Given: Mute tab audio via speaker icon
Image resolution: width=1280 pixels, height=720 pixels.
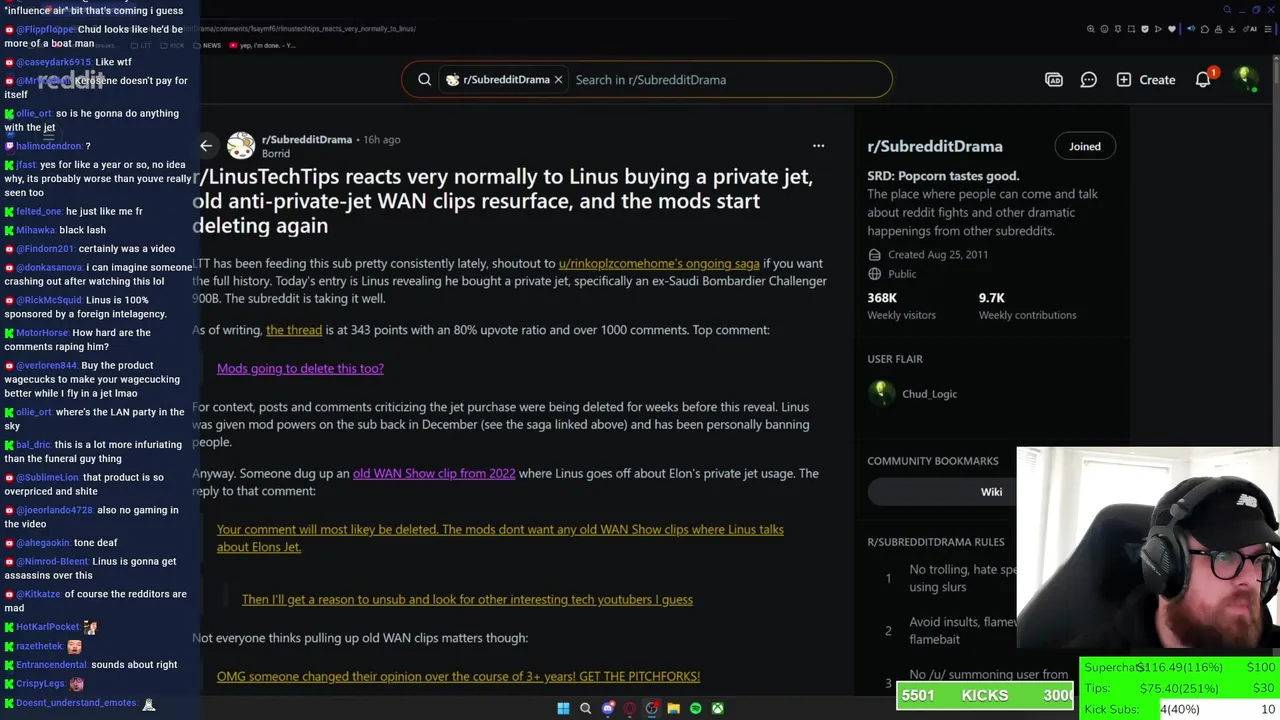Looking at the screenshot, I should click(1191, 29).
